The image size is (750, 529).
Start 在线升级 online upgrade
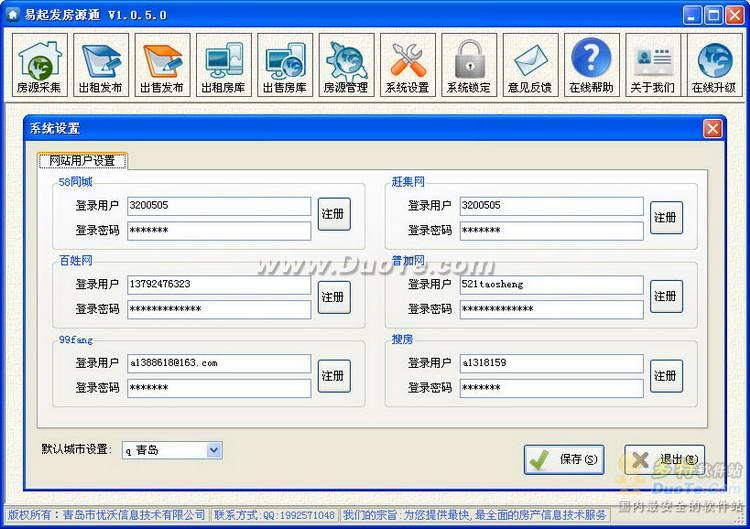coord(715,66)
